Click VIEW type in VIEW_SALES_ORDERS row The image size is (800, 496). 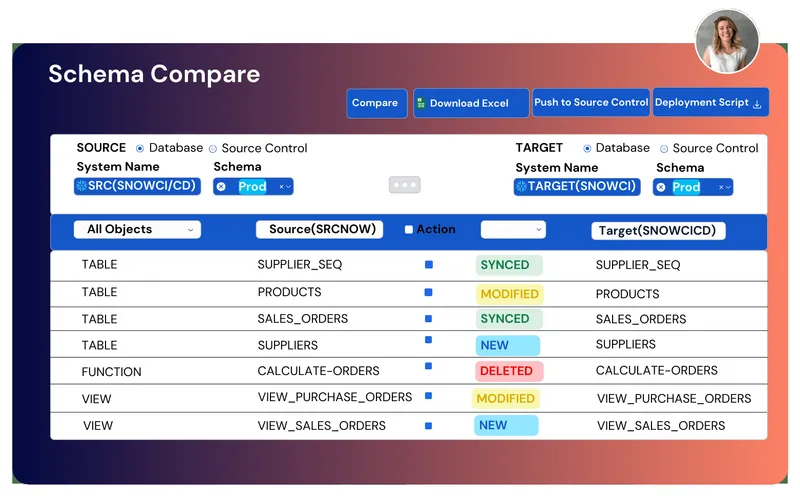98,426
